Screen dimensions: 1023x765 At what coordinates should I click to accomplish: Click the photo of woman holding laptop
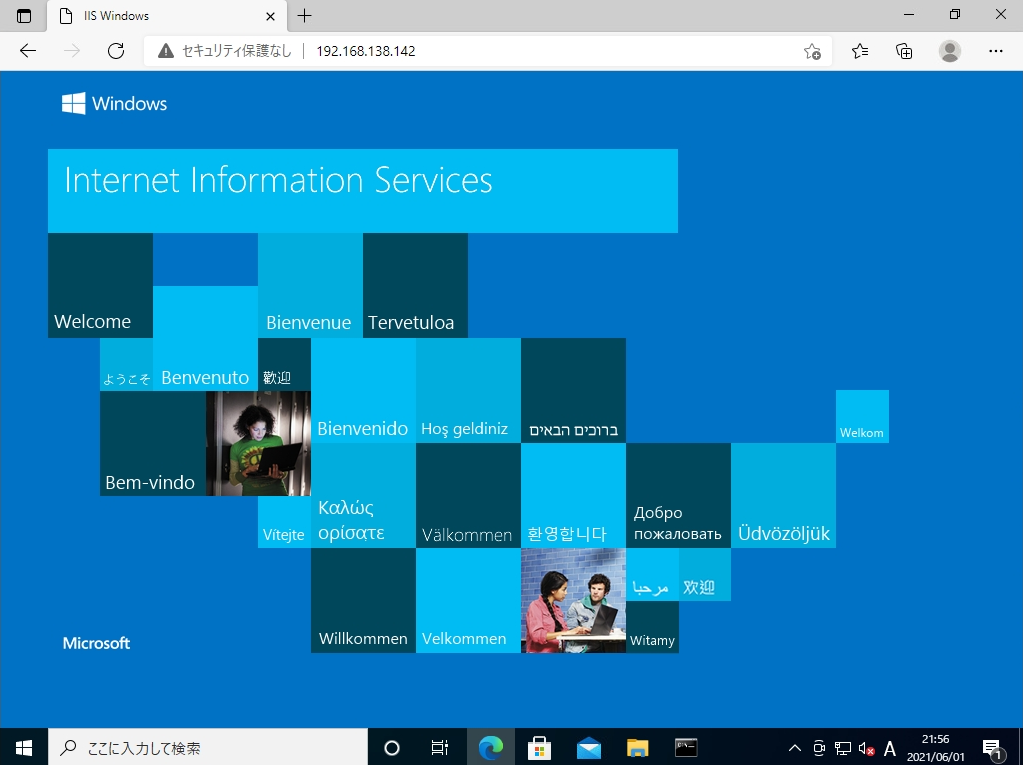[258, 443]
